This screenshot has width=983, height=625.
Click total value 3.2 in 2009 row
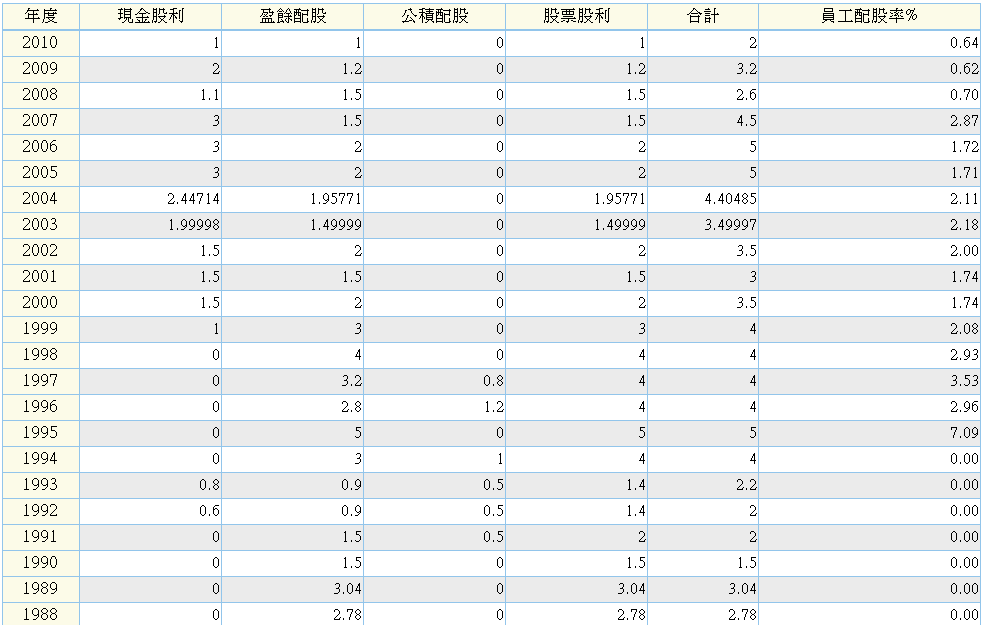coord(747,69)
